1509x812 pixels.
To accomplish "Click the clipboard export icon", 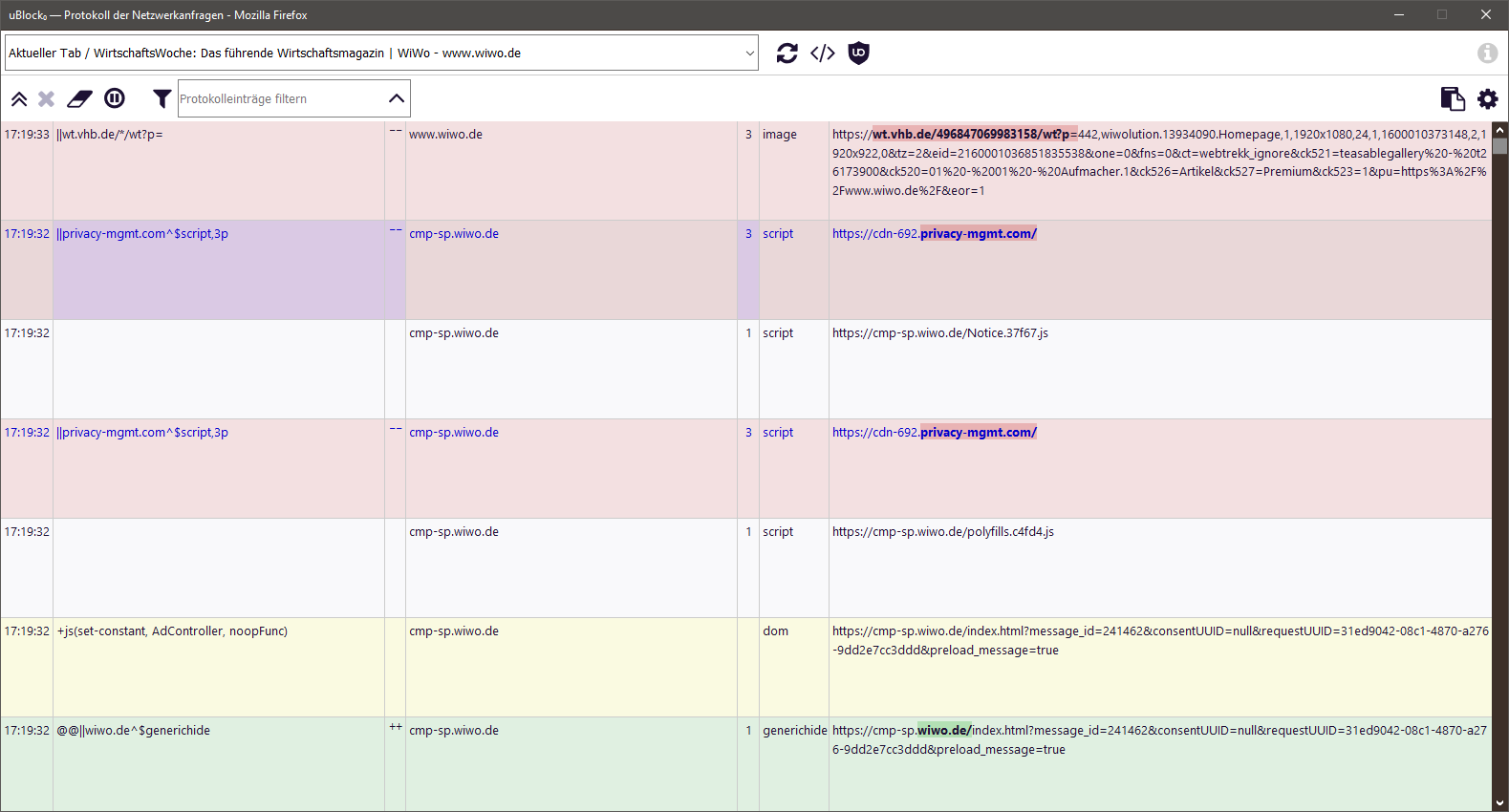I will 1452,98.
